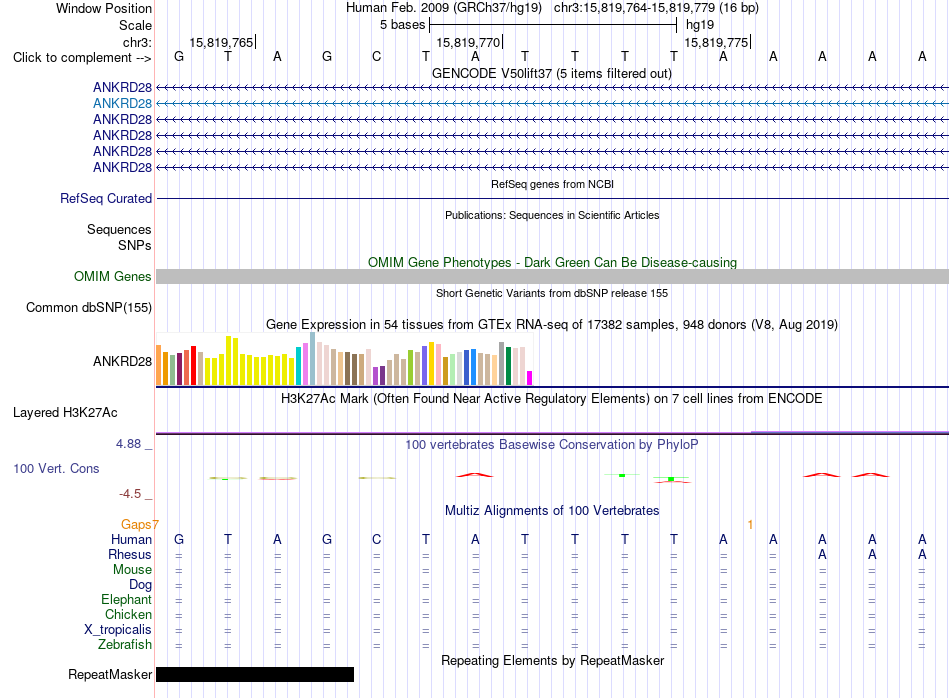Click the gray OMIM Genes bar

(x=552, y=276)
